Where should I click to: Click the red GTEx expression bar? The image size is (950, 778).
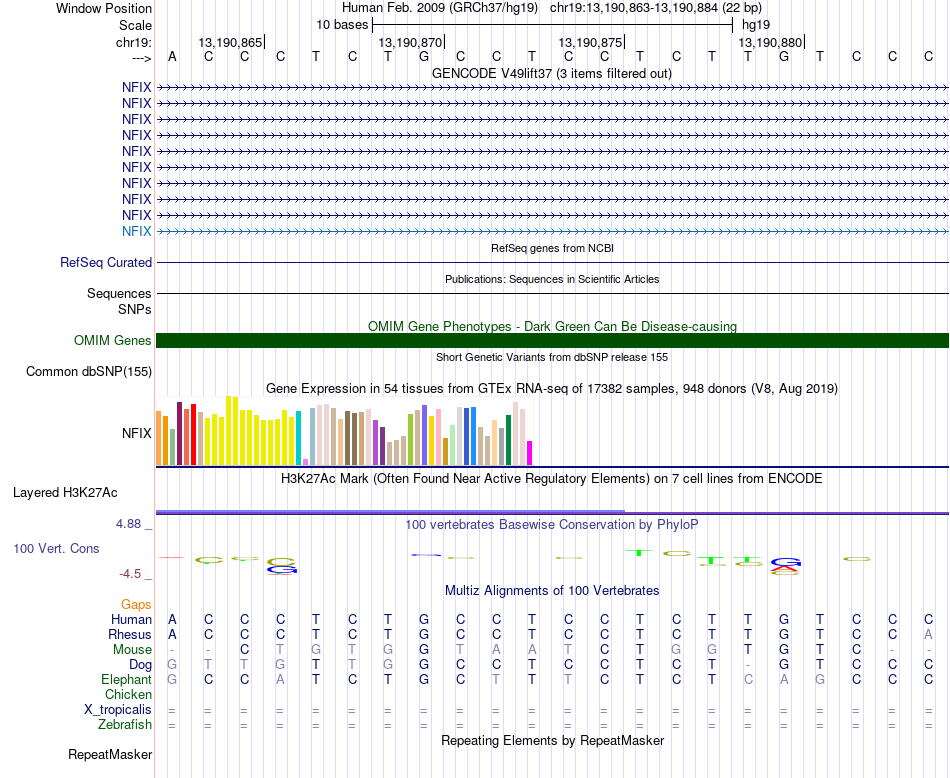(x=193, y=434)
